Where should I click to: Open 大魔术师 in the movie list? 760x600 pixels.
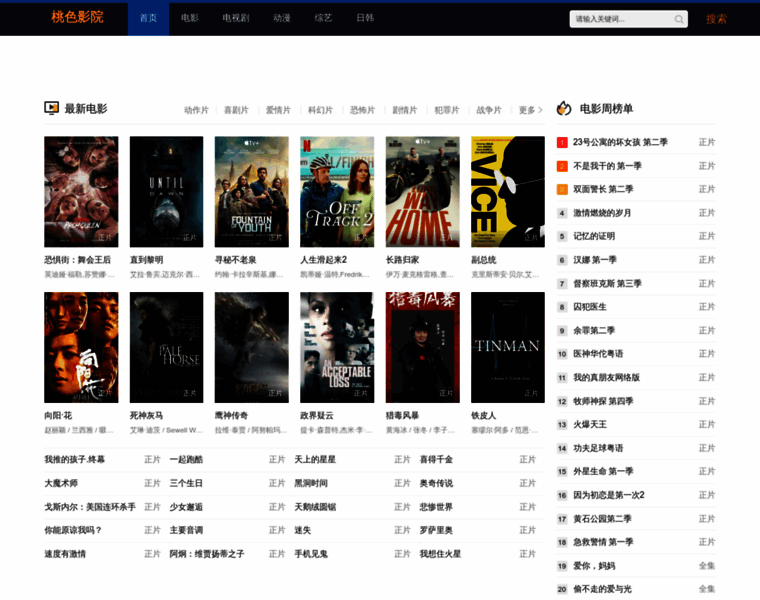click(61, 483)
